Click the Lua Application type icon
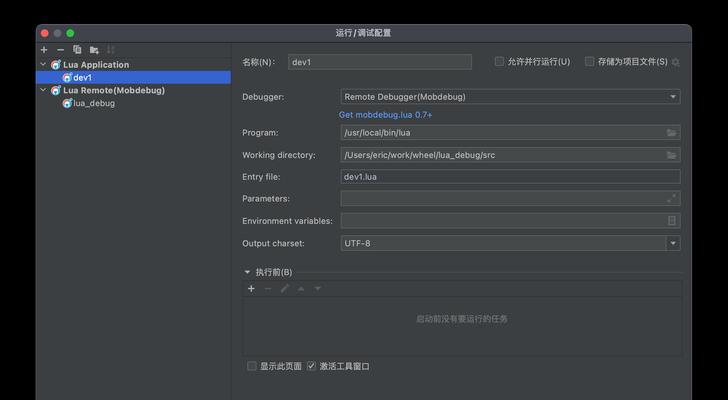The height and width of the screenshot is (400, 728). [x=56, y=65]
